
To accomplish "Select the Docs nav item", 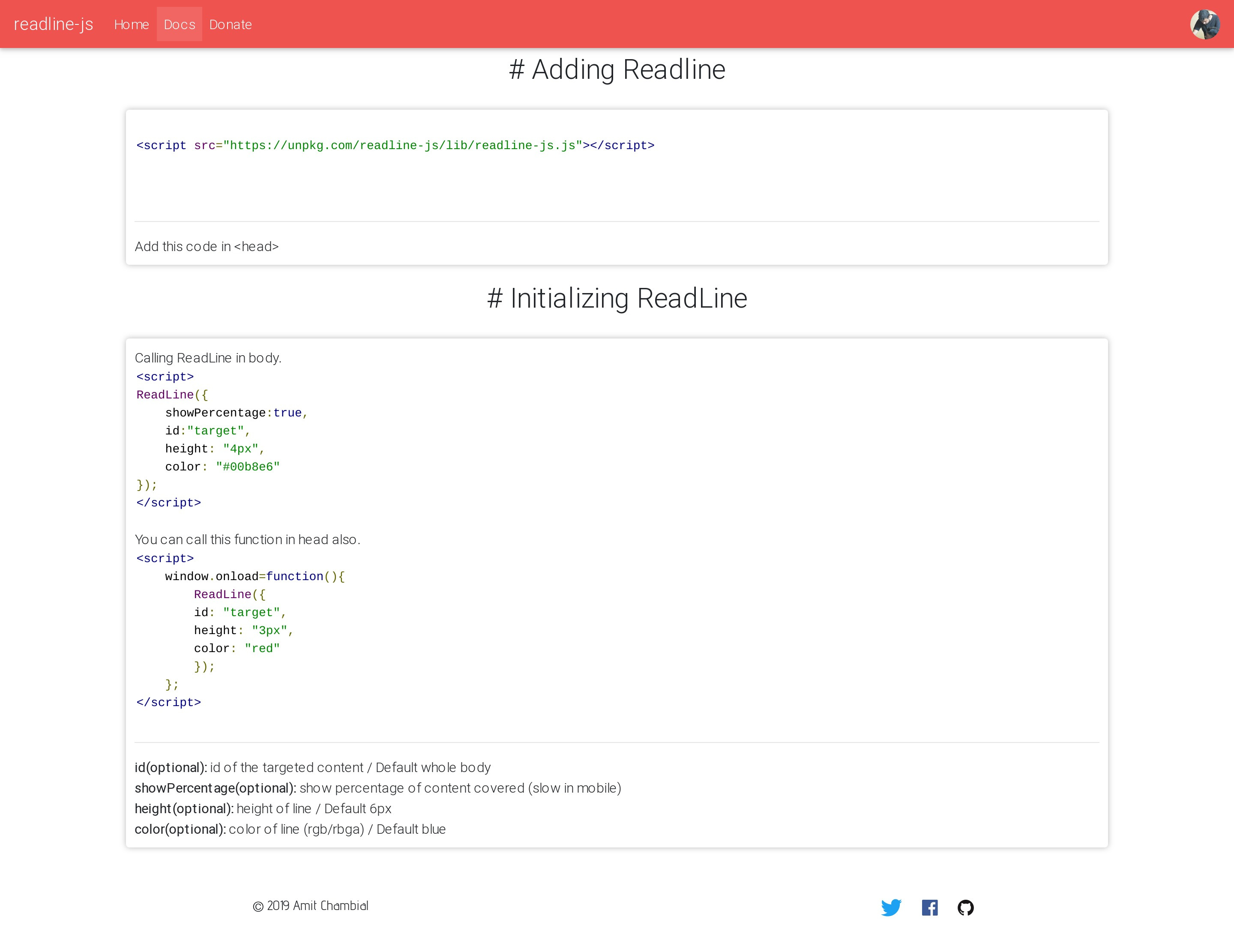I will [x=179, y=24].
